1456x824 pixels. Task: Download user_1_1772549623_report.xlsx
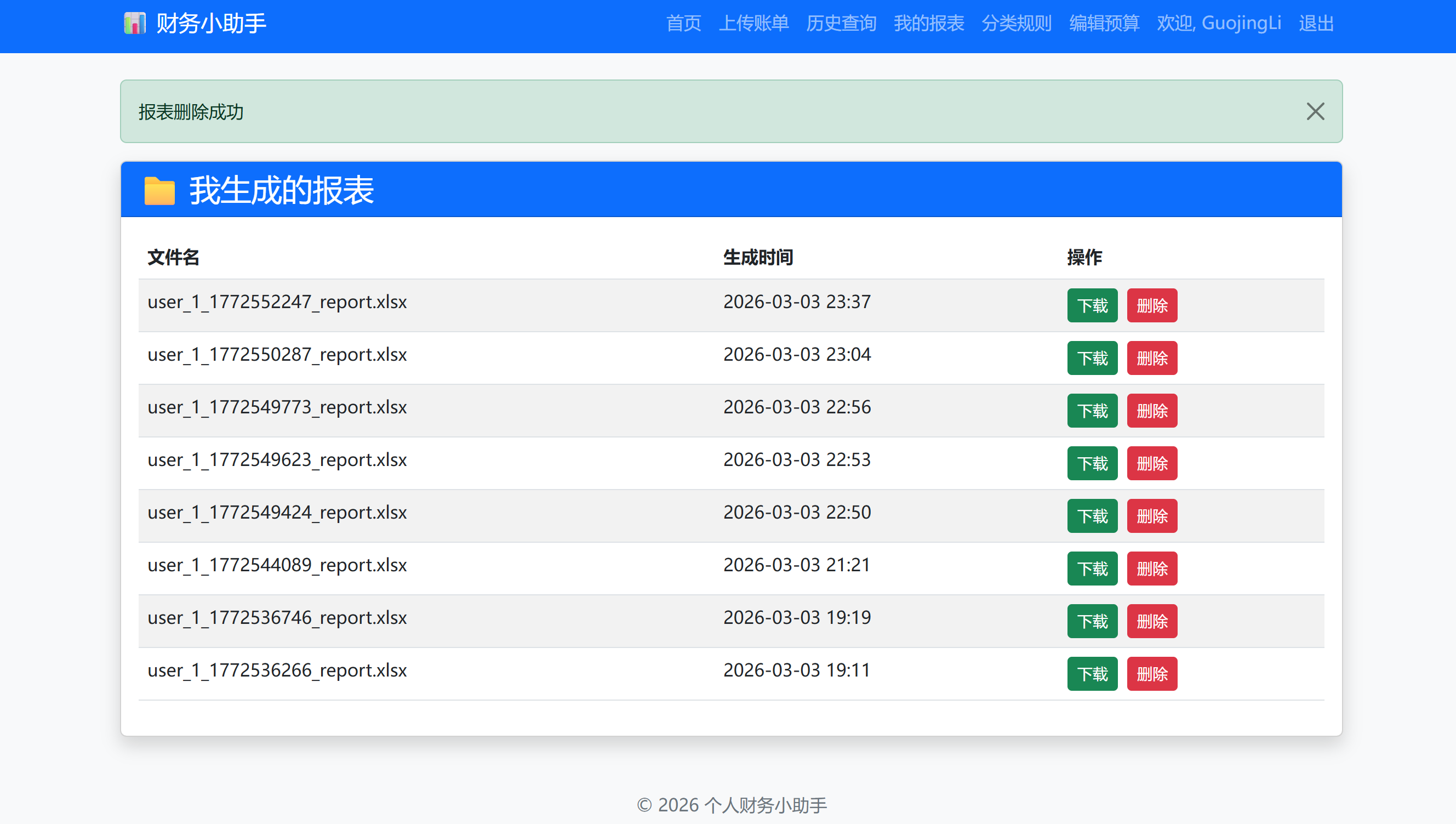pos(1092,463)
